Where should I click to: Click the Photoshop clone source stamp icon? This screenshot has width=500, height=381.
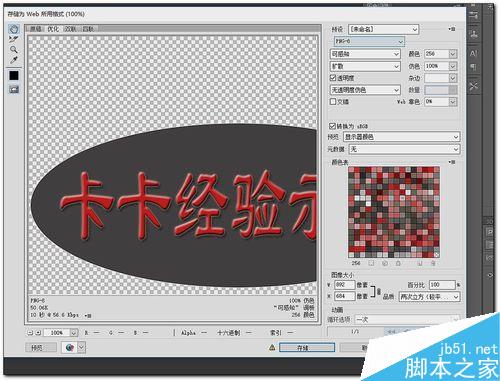[473, 33]
